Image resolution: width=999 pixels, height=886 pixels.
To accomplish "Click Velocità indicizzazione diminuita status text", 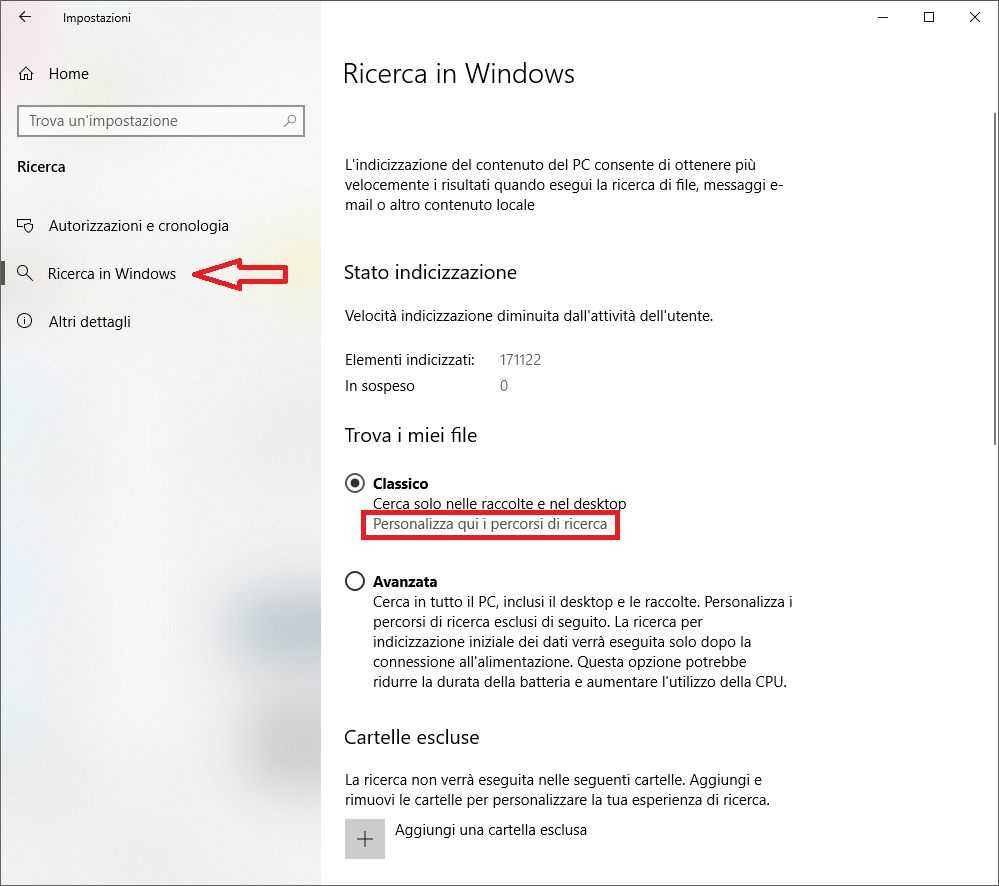I will (x=529, y=316).
